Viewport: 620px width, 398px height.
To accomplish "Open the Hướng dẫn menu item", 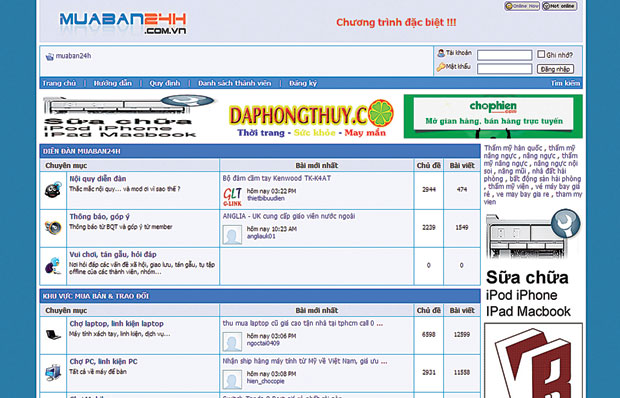I will click(112, 83).
